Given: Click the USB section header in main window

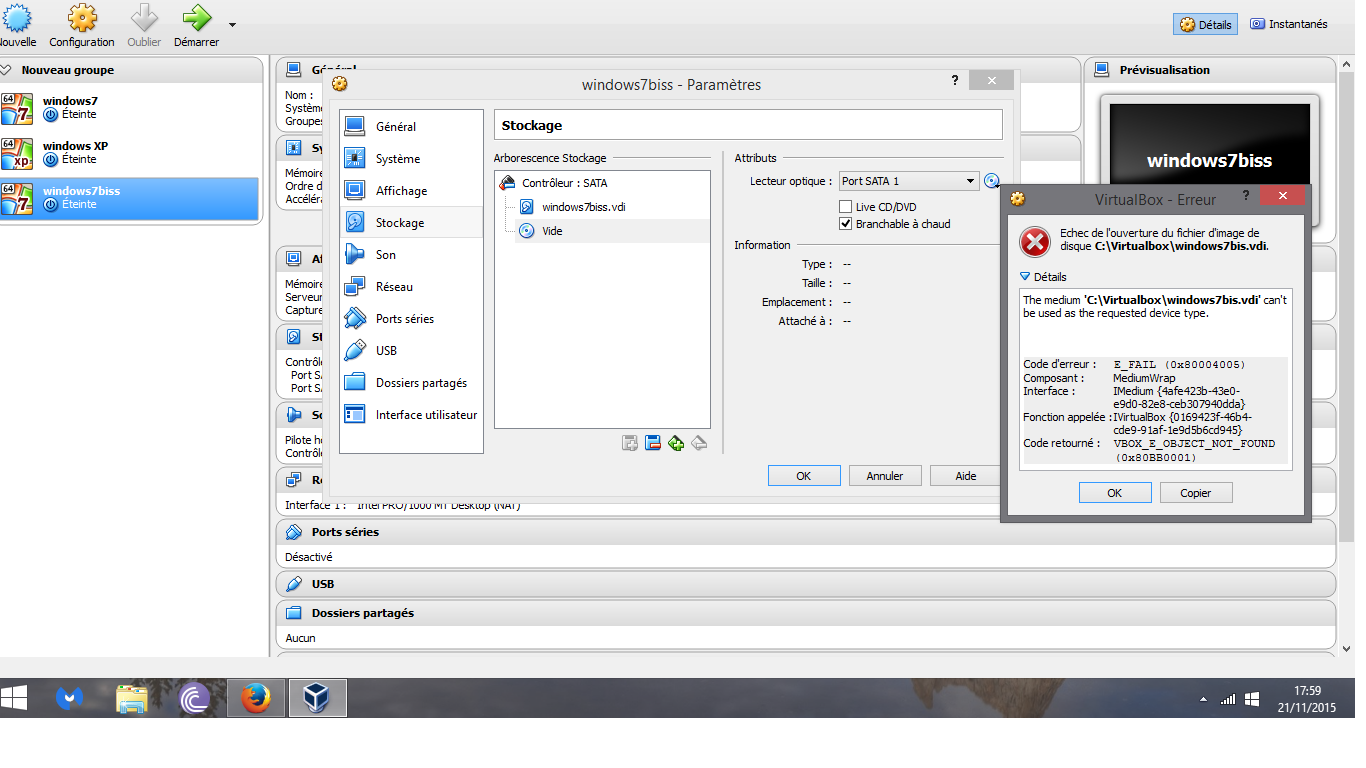Looking at the screenshot, I should 806,584.
